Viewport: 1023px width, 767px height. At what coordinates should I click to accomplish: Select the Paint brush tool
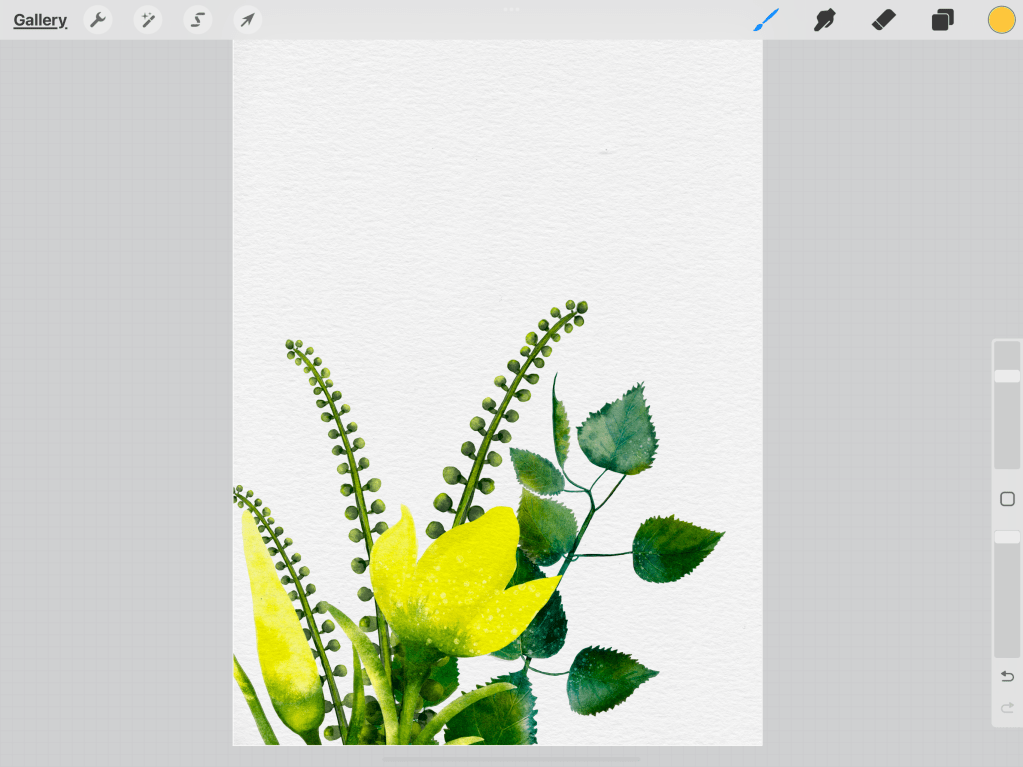[766, 20]
